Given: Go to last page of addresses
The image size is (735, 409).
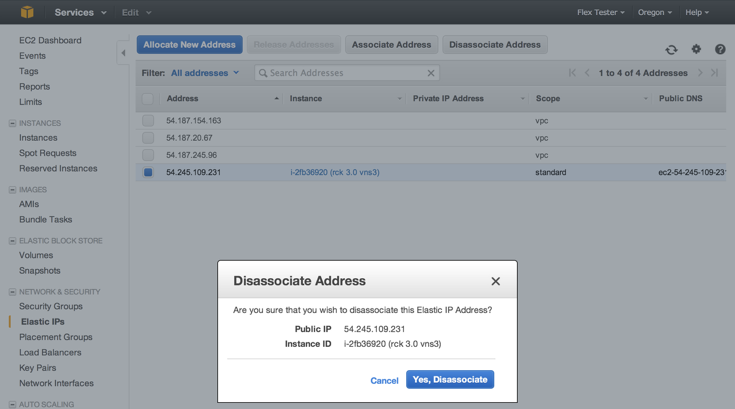Looking at the screenshot, I should [x=714, y=73].
